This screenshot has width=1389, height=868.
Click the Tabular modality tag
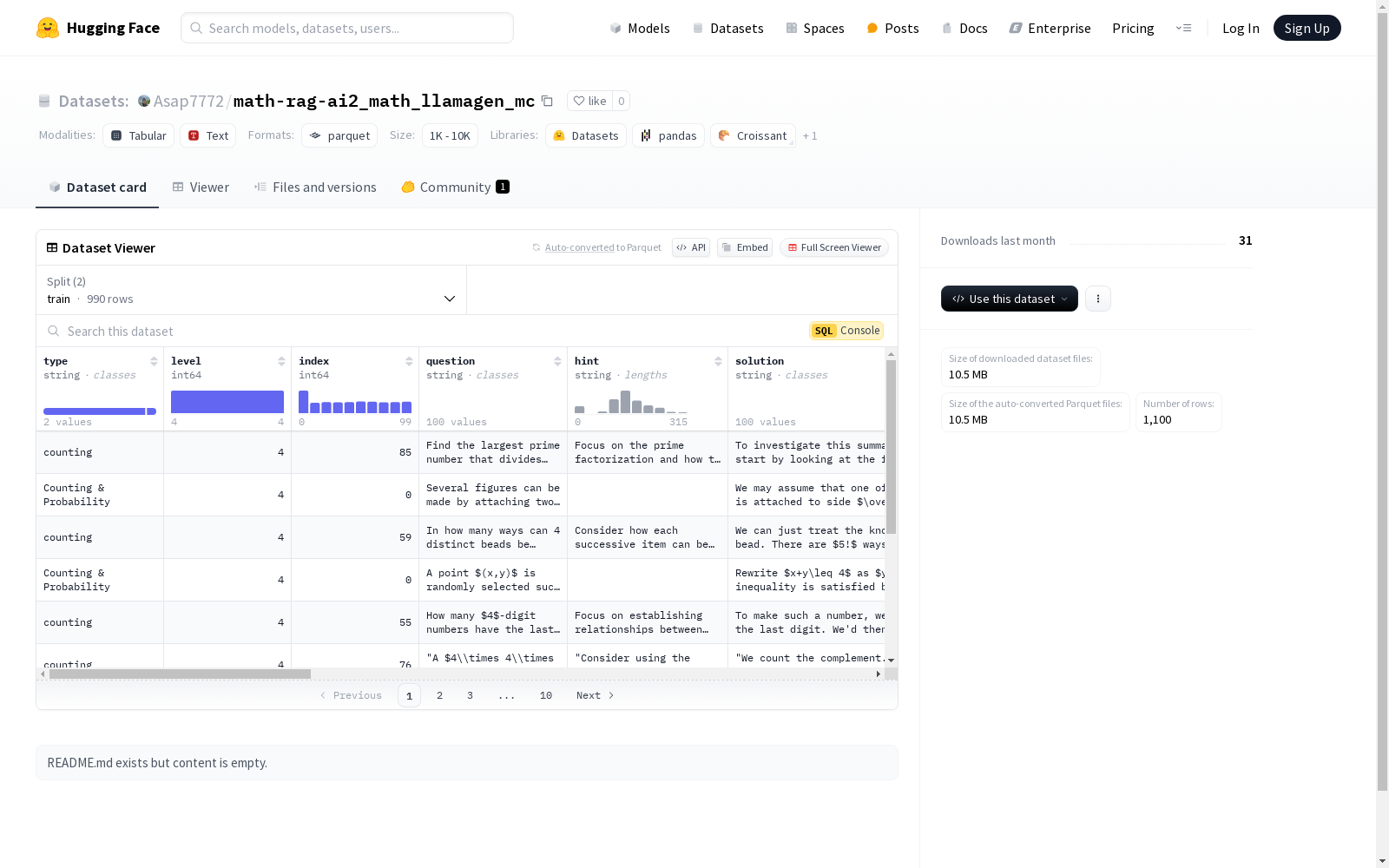point(139,135)
